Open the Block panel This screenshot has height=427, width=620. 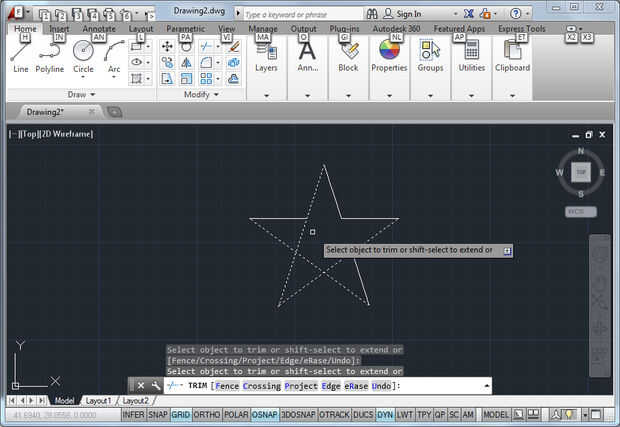point(348,54)
